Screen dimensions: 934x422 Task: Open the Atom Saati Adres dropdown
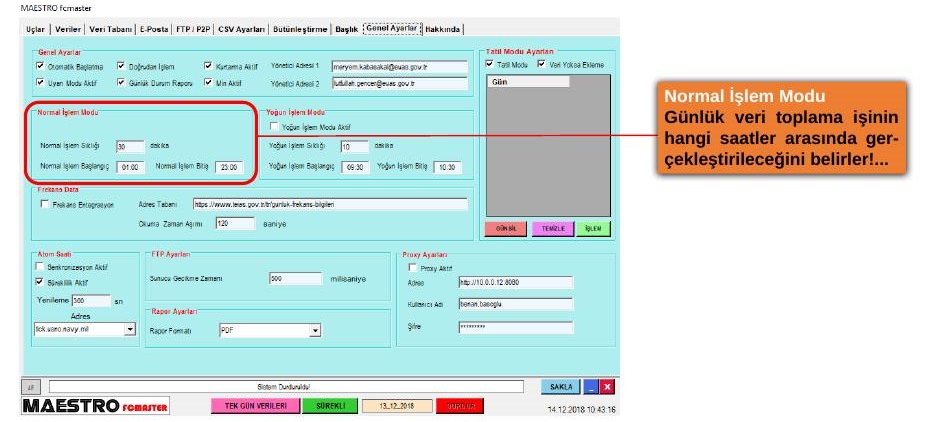130,328
